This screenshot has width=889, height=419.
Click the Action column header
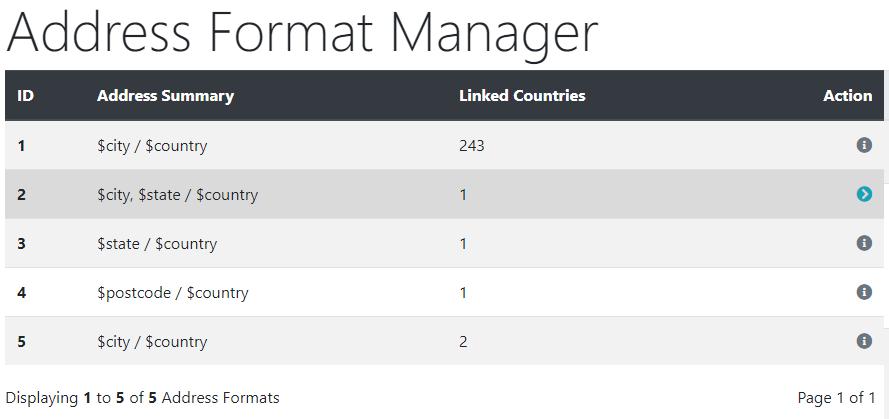pos(848,96)
